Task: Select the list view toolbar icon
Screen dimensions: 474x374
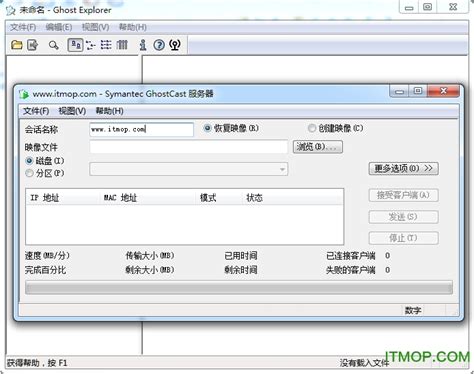Action: 106,45
